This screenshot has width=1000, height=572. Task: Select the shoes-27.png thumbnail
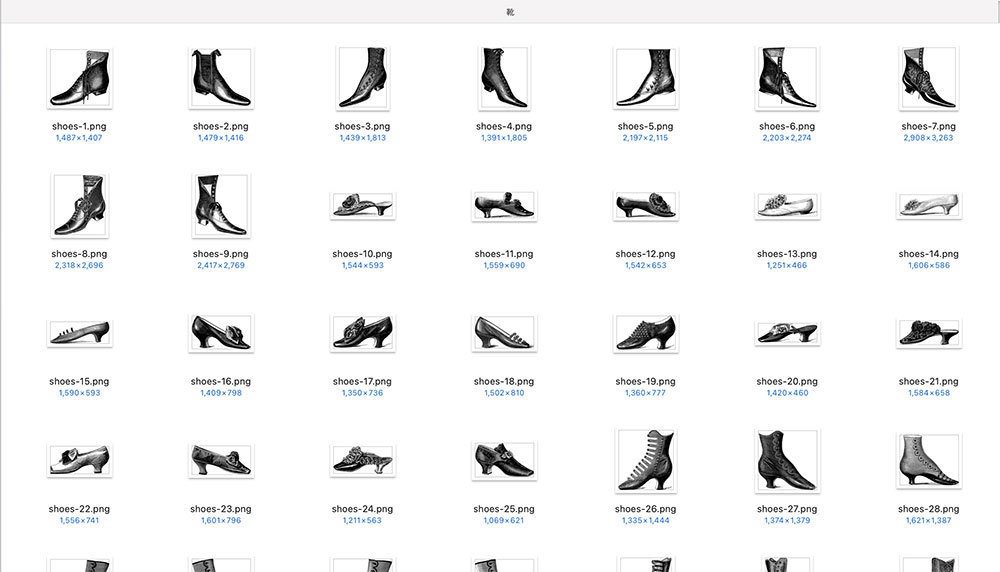(x=787, y=460)
